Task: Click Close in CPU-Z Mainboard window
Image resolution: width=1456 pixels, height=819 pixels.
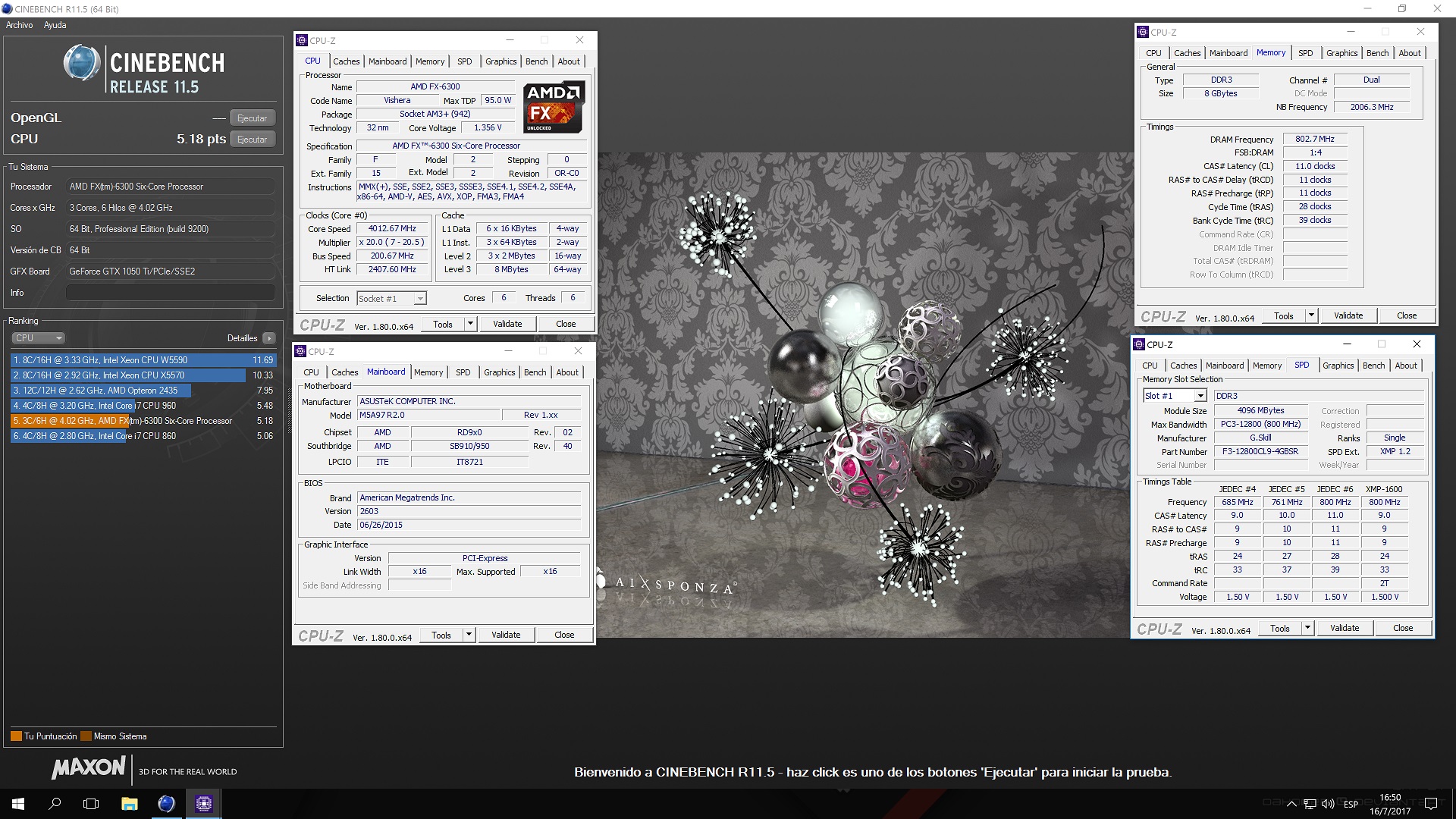Action: click(564, 635)
